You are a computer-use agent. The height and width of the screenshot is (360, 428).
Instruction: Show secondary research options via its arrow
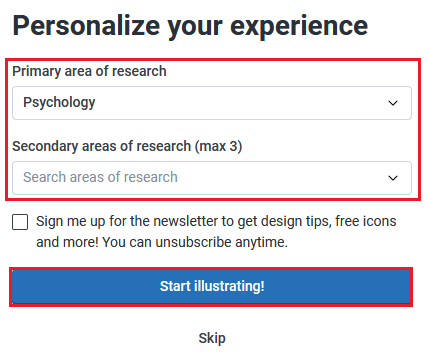(393, 178)
